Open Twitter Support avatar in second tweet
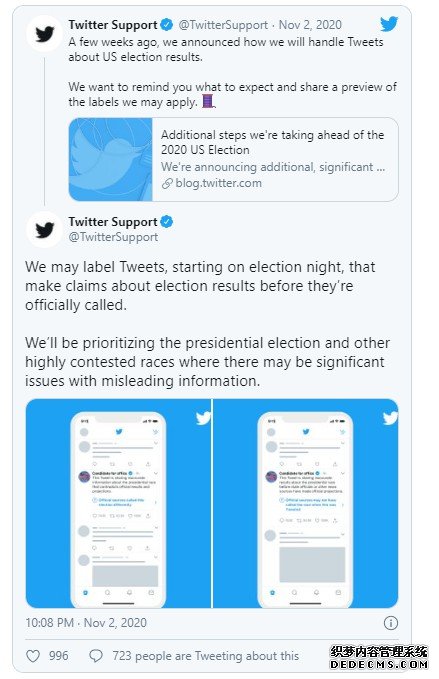The image size is (439, 679). (45, 230)
